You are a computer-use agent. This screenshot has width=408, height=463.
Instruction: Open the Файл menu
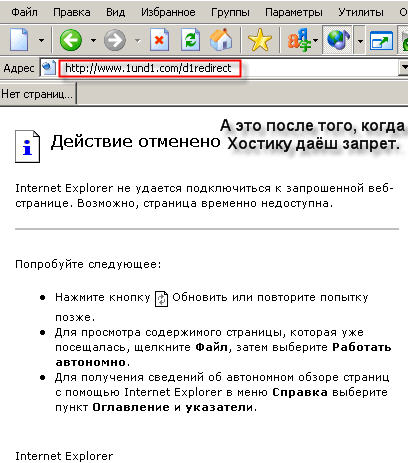click(24, 12)
